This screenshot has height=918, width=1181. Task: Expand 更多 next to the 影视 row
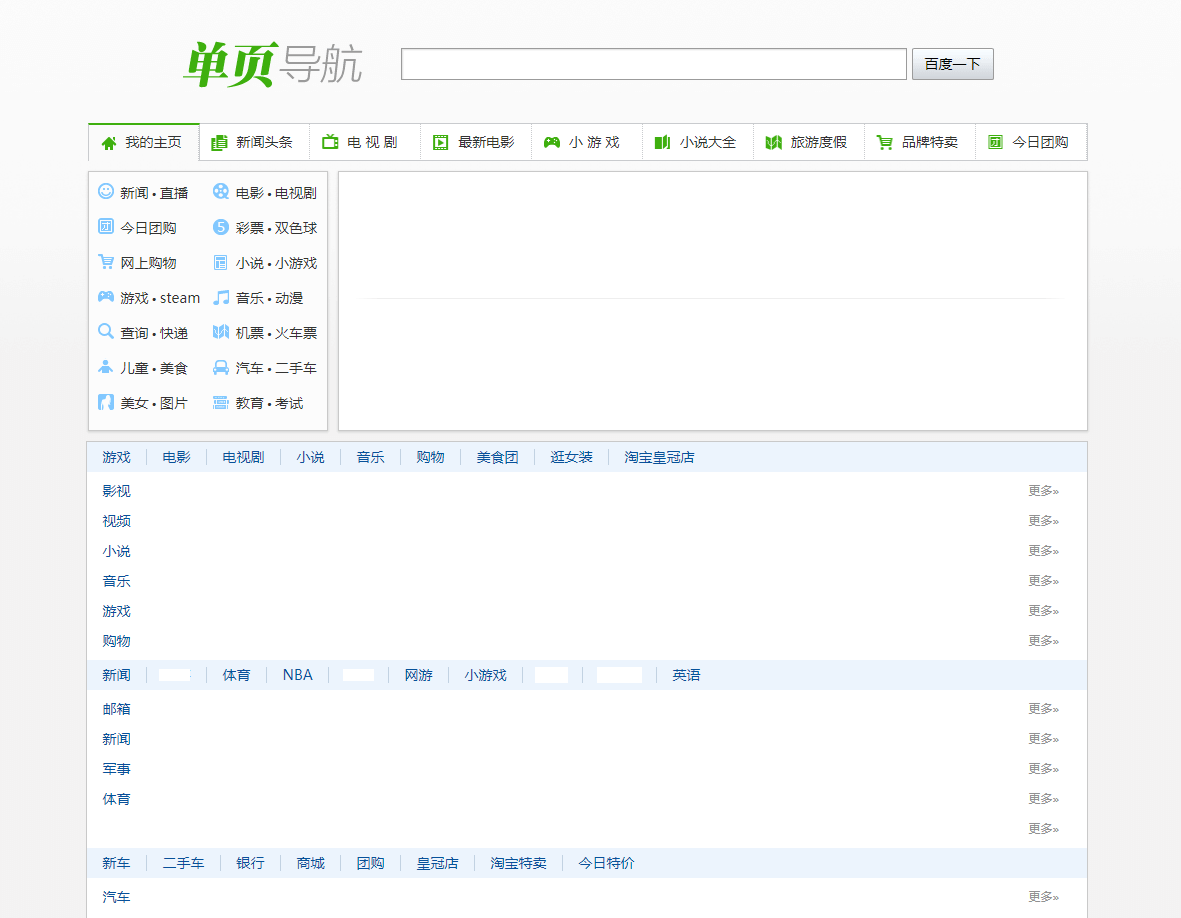coord(1042,490)
